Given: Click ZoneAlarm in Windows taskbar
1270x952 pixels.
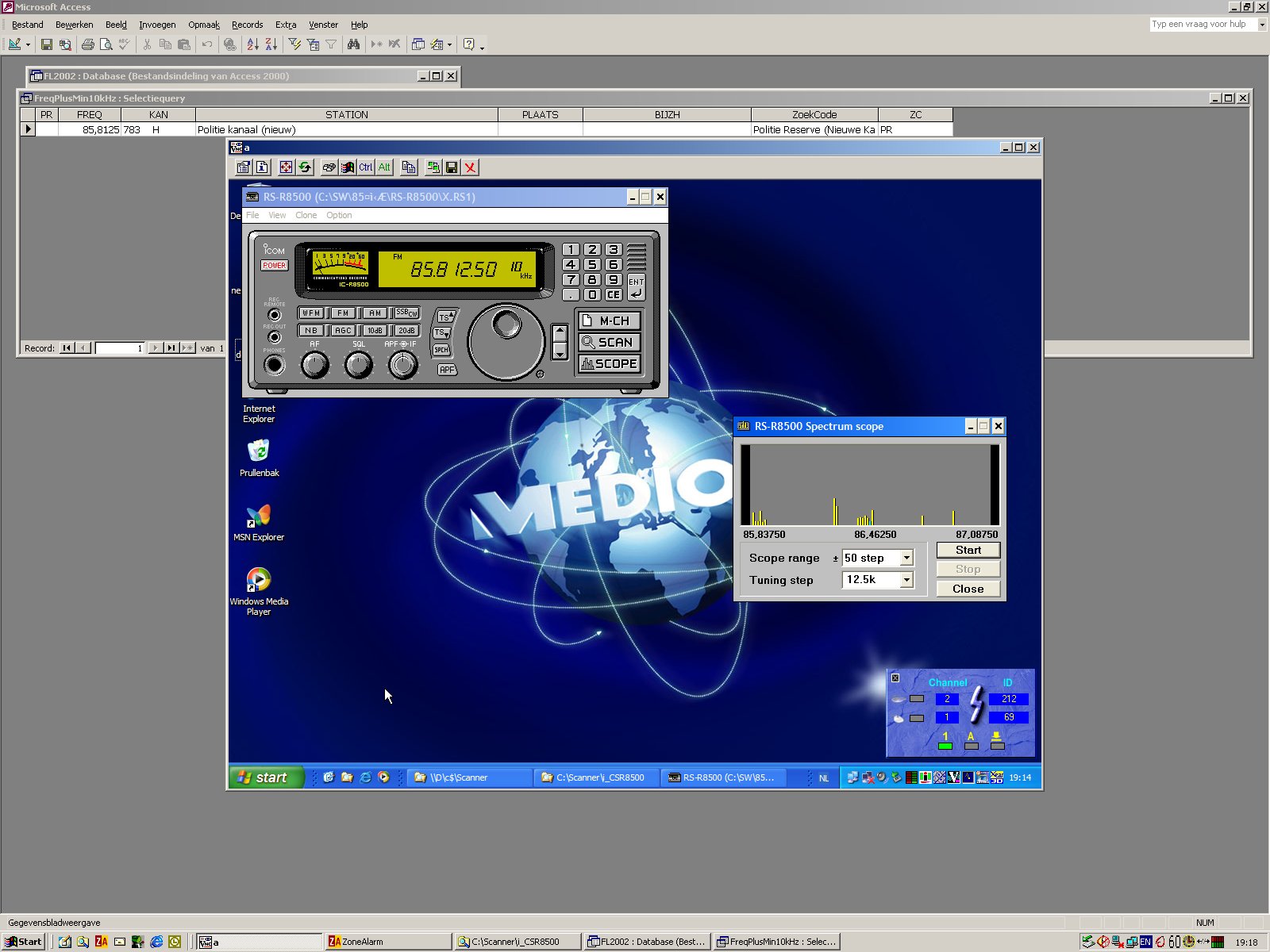Looking at the screenshot, I should [x=388, y=942].
